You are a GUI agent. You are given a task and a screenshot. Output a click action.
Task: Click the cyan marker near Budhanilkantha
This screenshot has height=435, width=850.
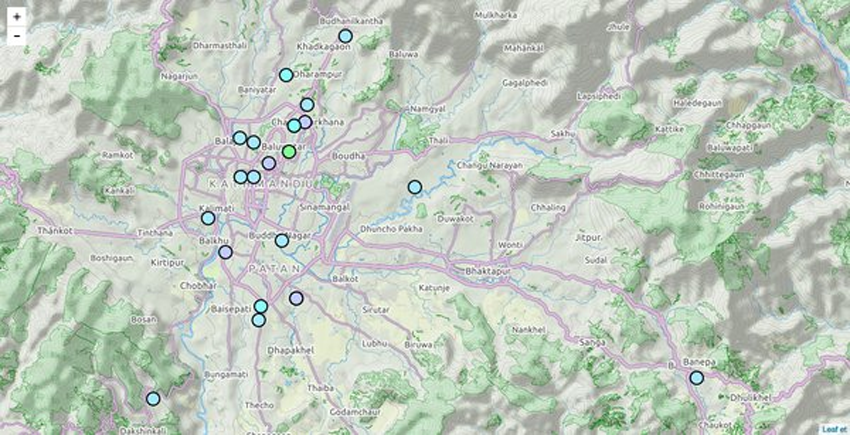click(x=345, y=36)
